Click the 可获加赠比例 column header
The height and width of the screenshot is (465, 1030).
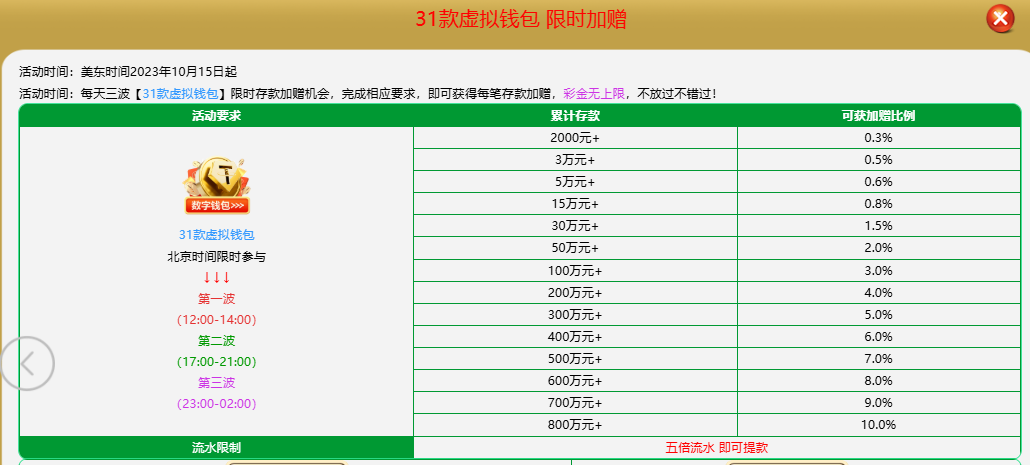tap(878, 116)
